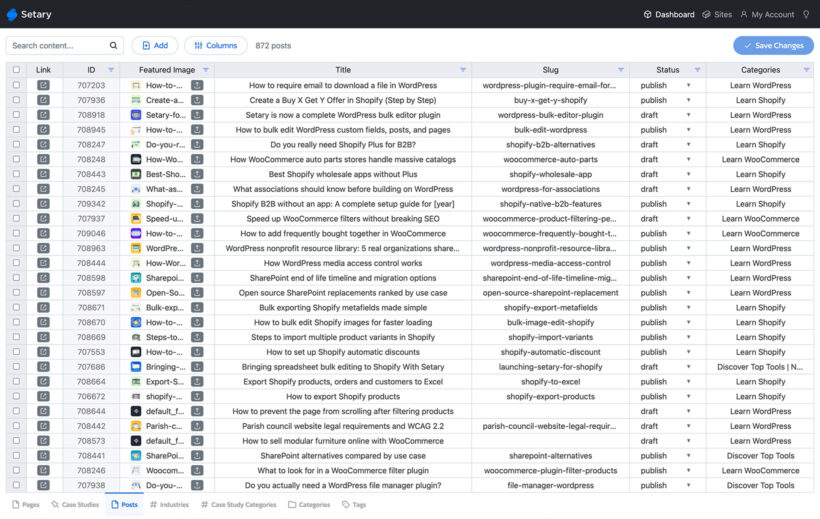Open My Account
Viewport: 820px width, 519px height.
click(767, 15)
